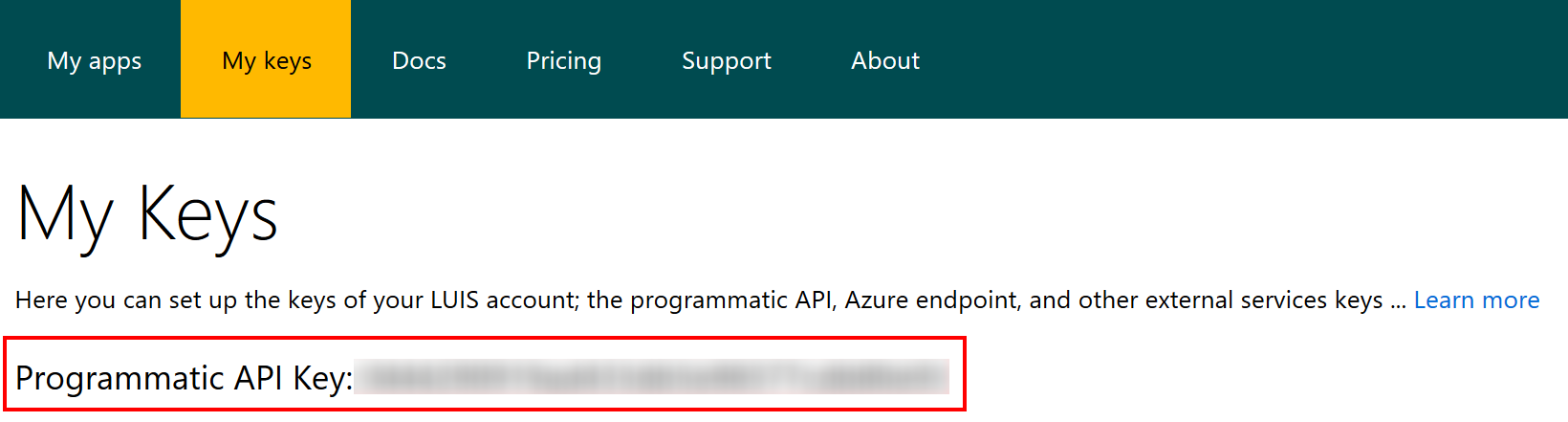Click the words Azure endpoint in description

933,300
